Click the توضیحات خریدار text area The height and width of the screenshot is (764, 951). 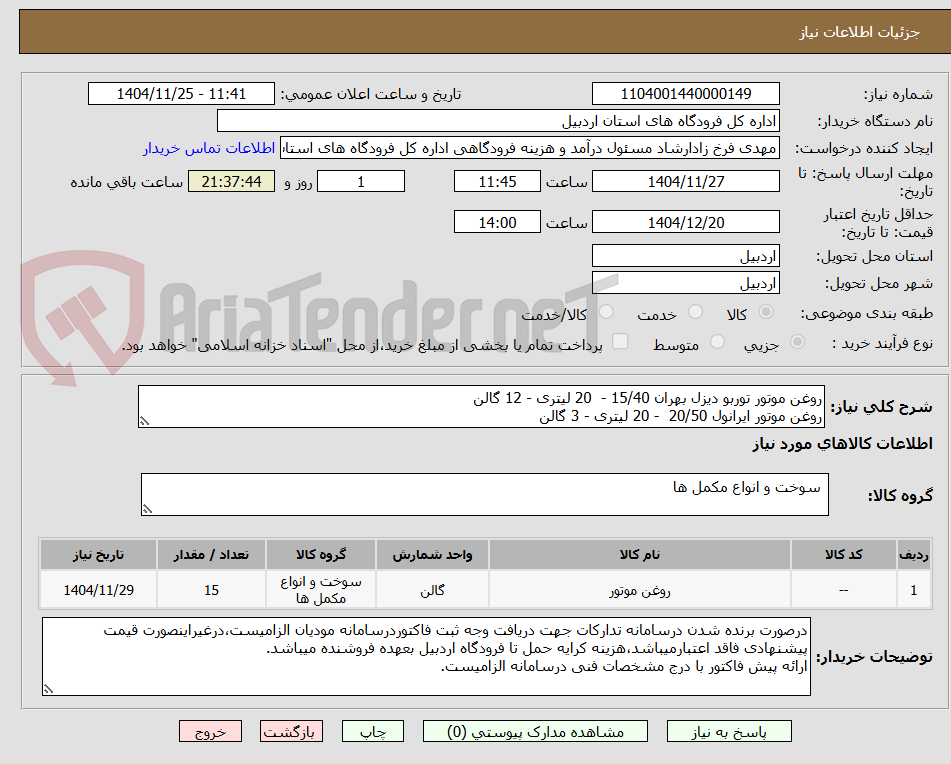(x=426, y=657)
